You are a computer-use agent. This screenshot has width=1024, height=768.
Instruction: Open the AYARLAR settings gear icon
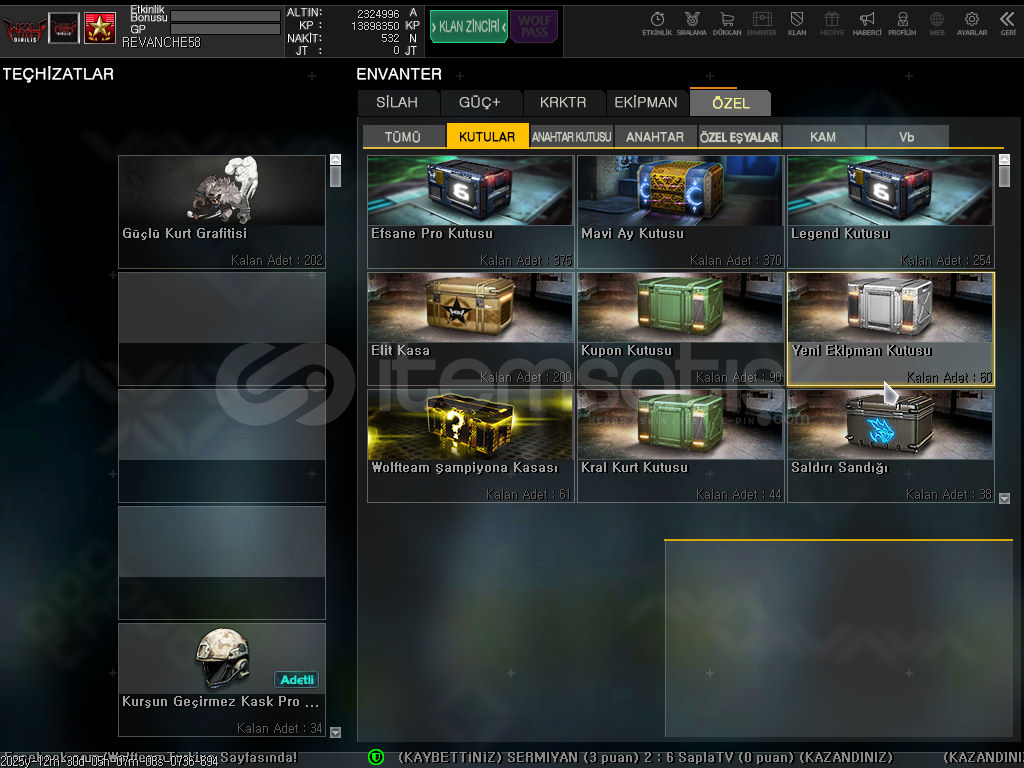[972, 24]
